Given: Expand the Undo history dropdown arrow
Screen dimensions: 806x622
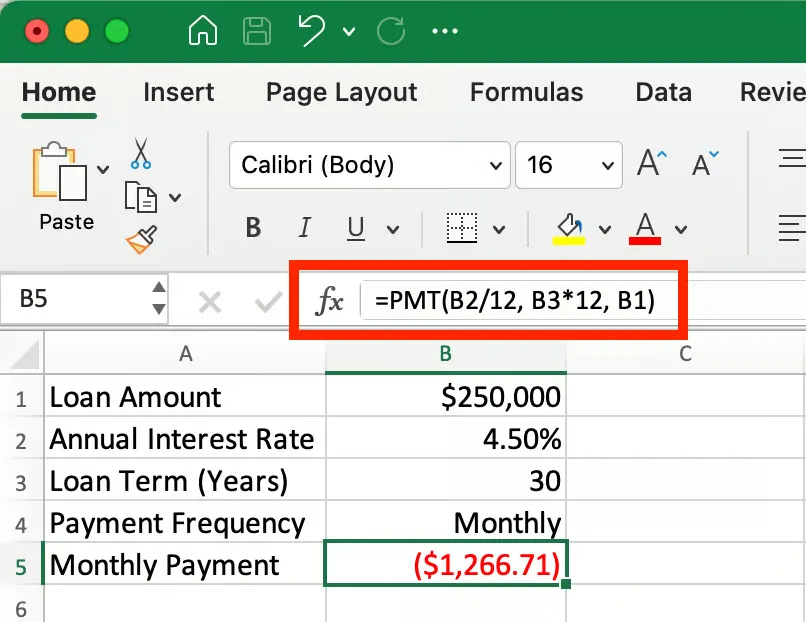Looking at the screenshot, I should pos(348,32).
